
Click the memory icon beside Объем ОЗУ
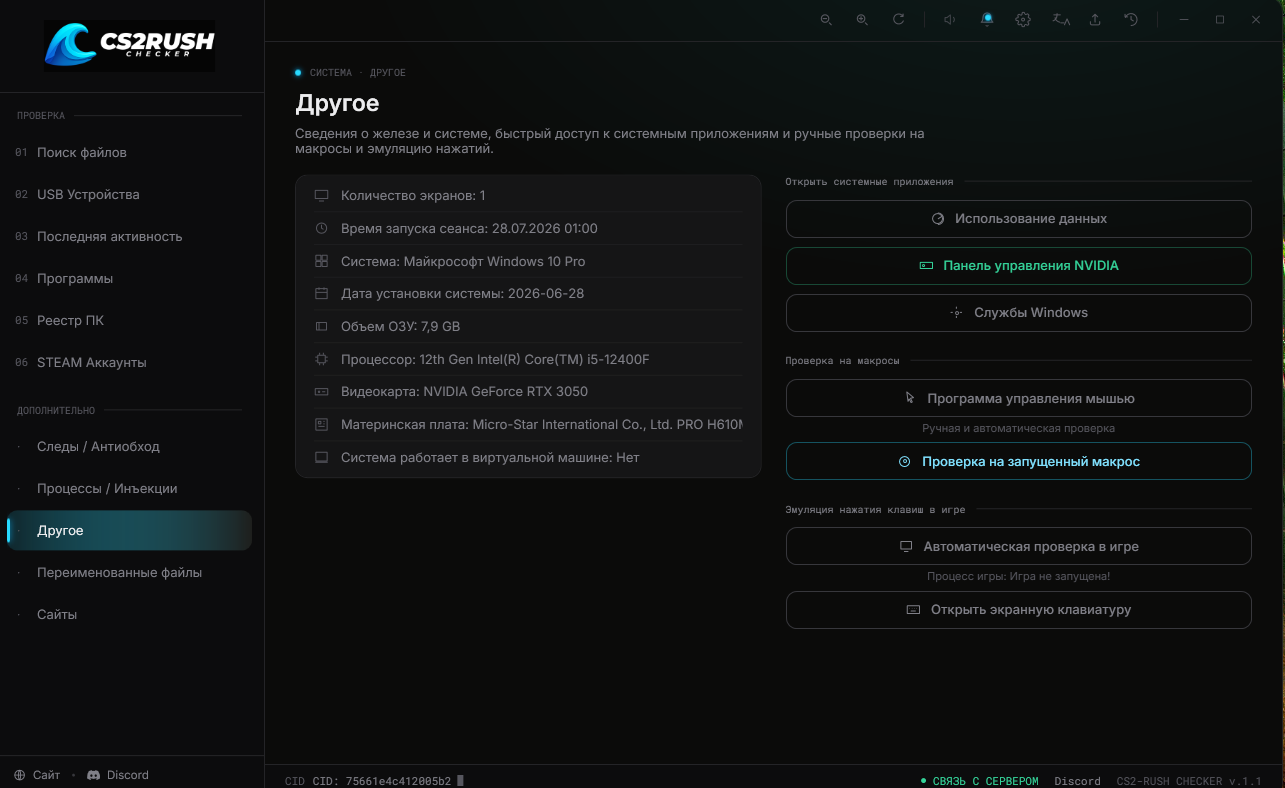pos(321,327)
